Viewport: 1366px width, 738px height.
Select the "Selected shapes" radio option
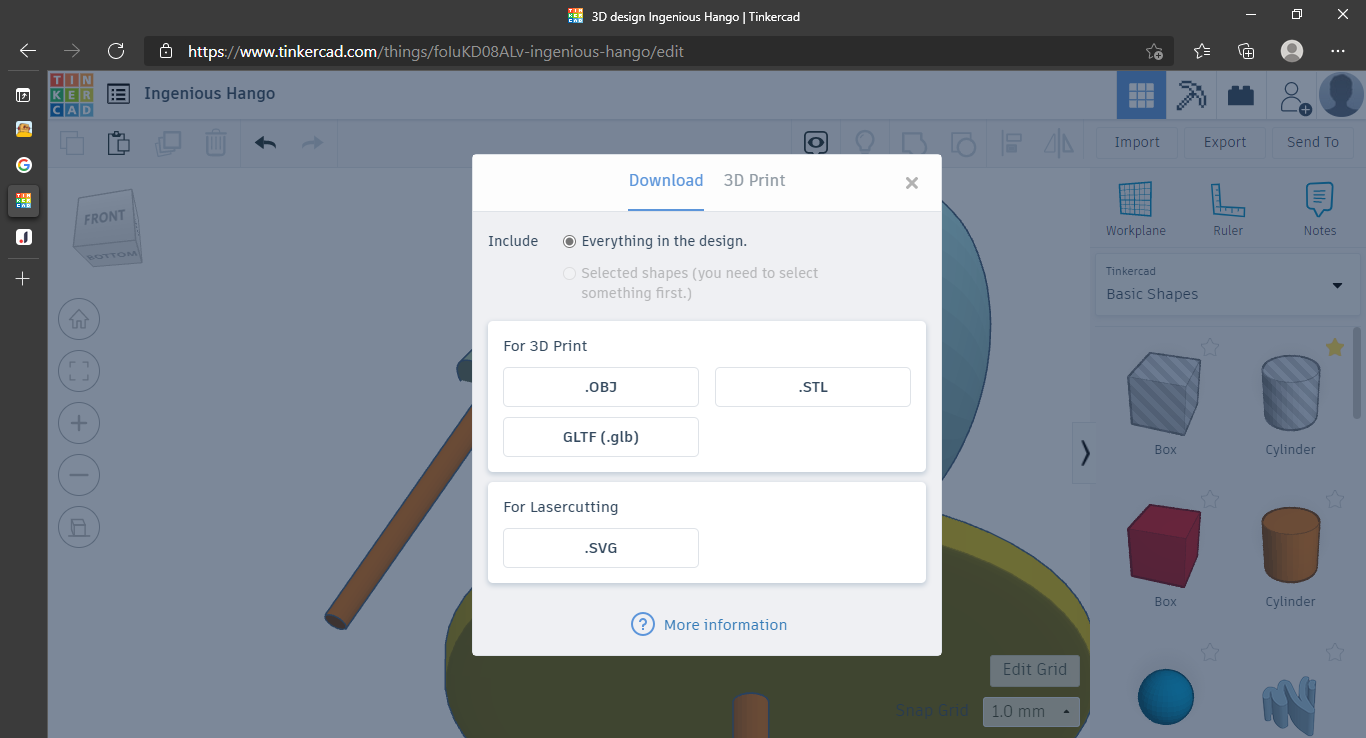pos(570,273)
